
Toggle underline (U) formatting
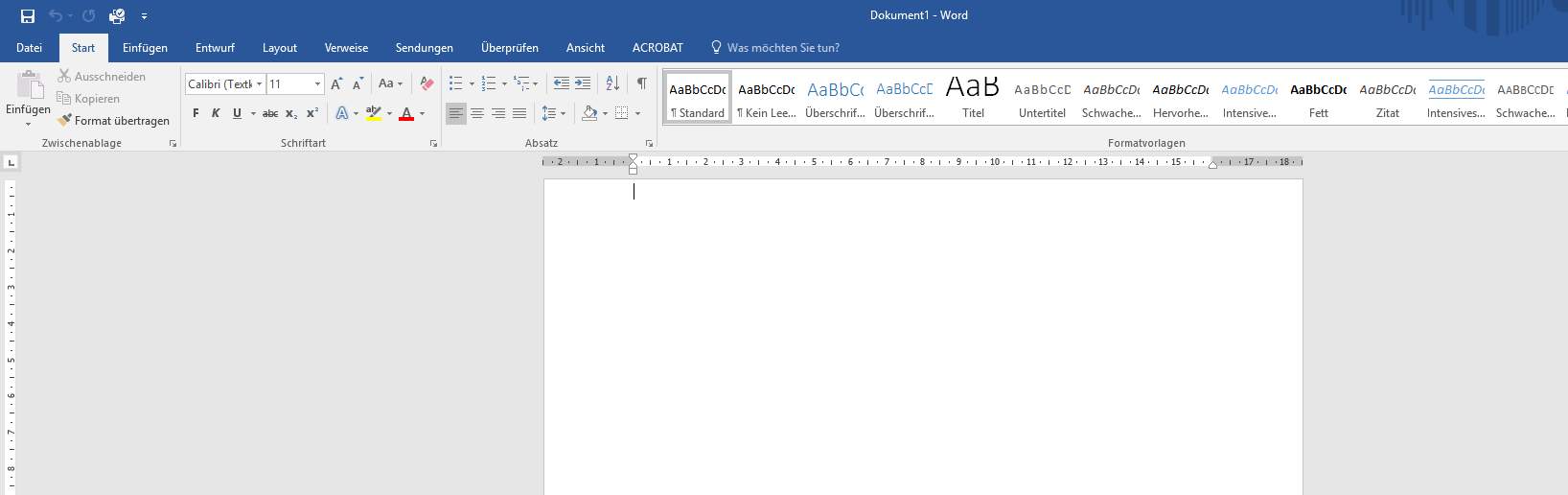237,113
